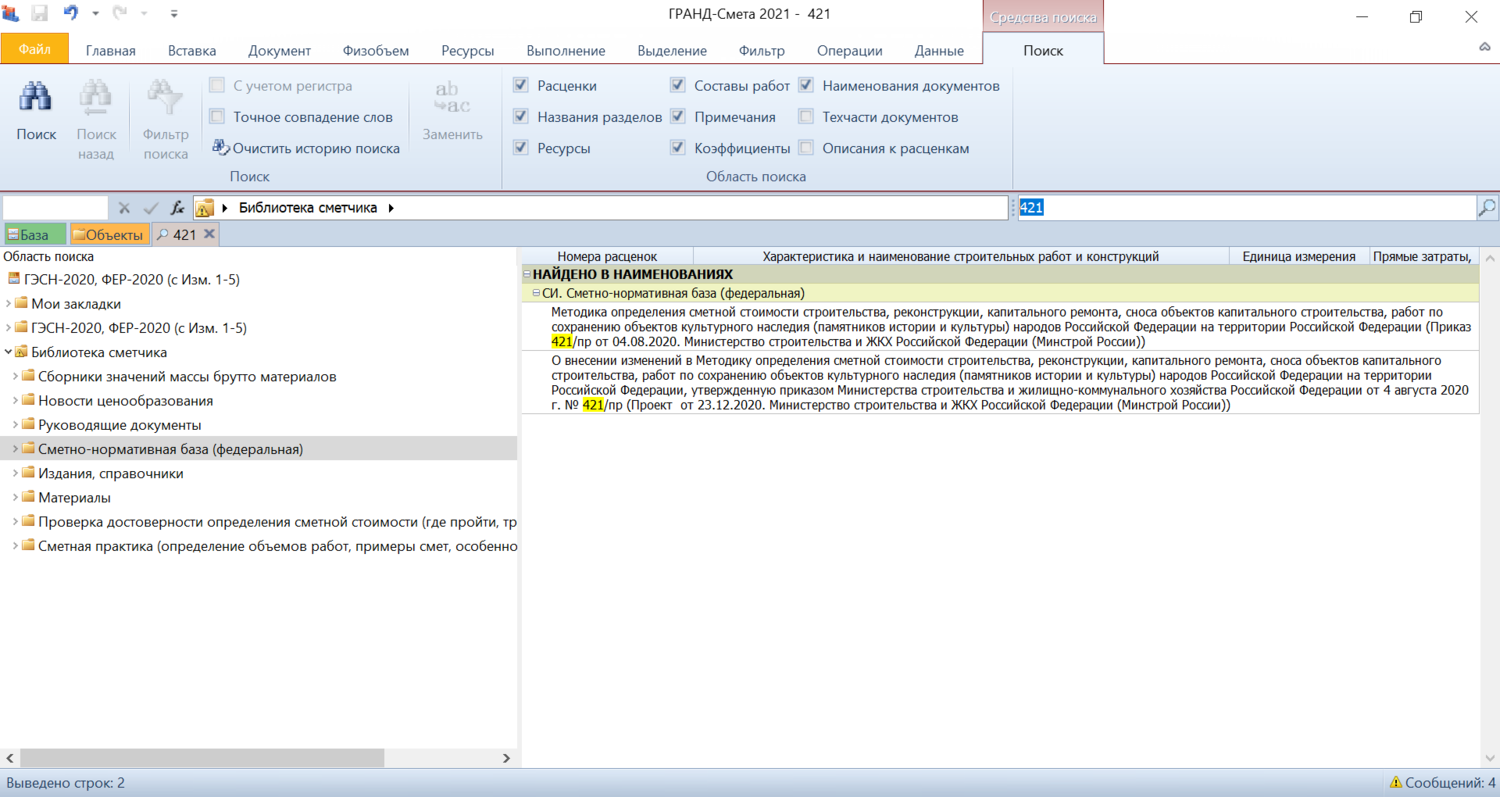Click the Поиск назад ribbon button
Image resolution: width=1500 pixels, height=797 pixels.
[96, 120]
